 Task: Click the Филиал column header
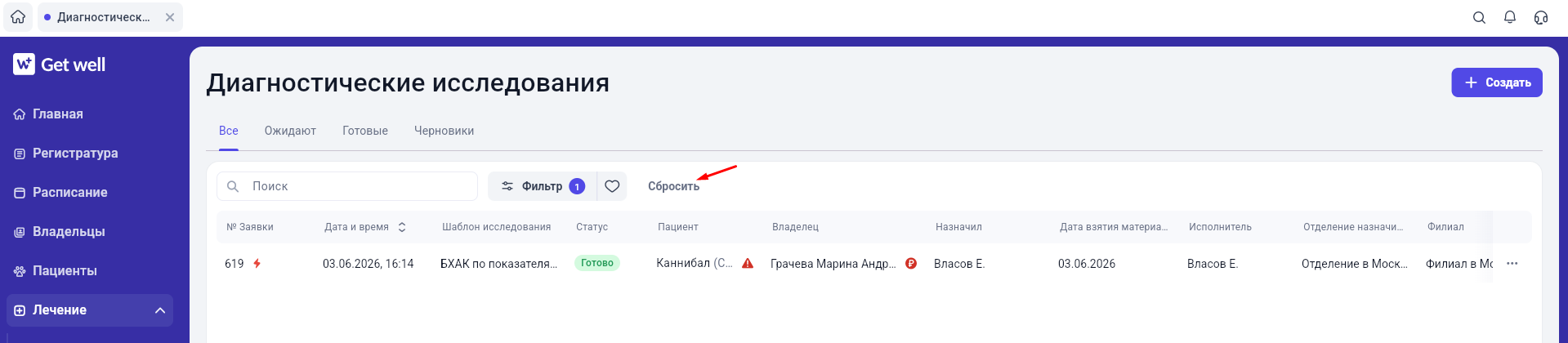click(x=1445, y=227)
